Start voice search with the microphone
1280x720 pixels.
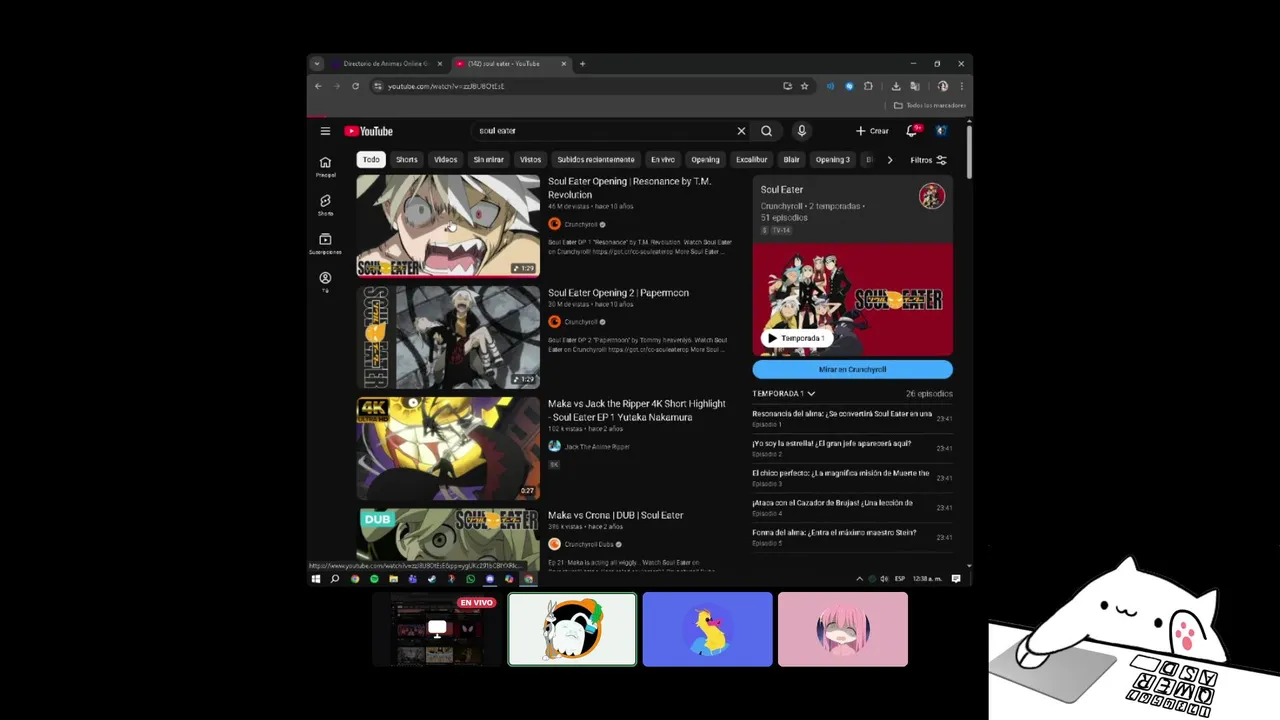[801, 131]
